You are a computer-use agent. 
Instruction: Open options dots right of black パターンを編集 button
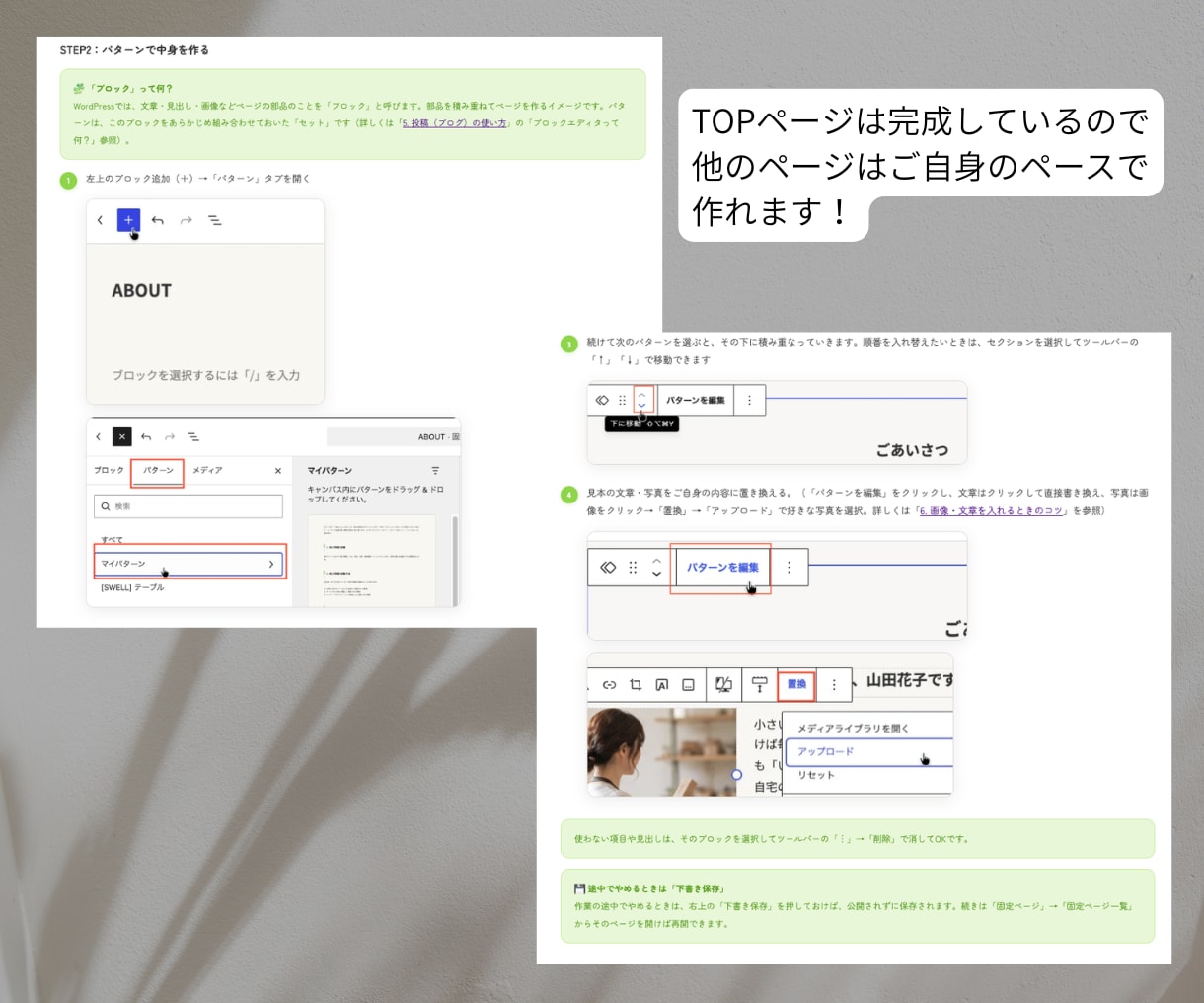(x=749, y=400)
